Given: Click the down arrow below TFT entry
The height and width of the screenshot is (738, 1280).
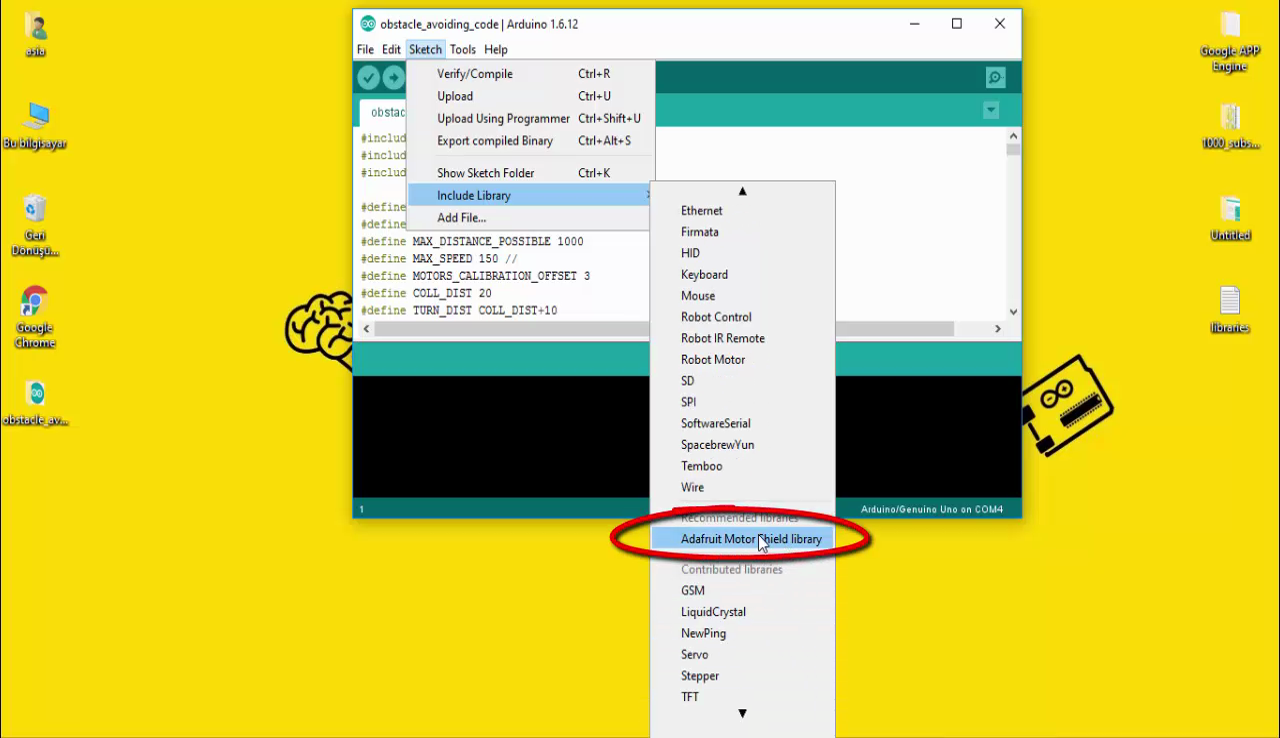Looking at the screenshot, I should tap(742, 713).
